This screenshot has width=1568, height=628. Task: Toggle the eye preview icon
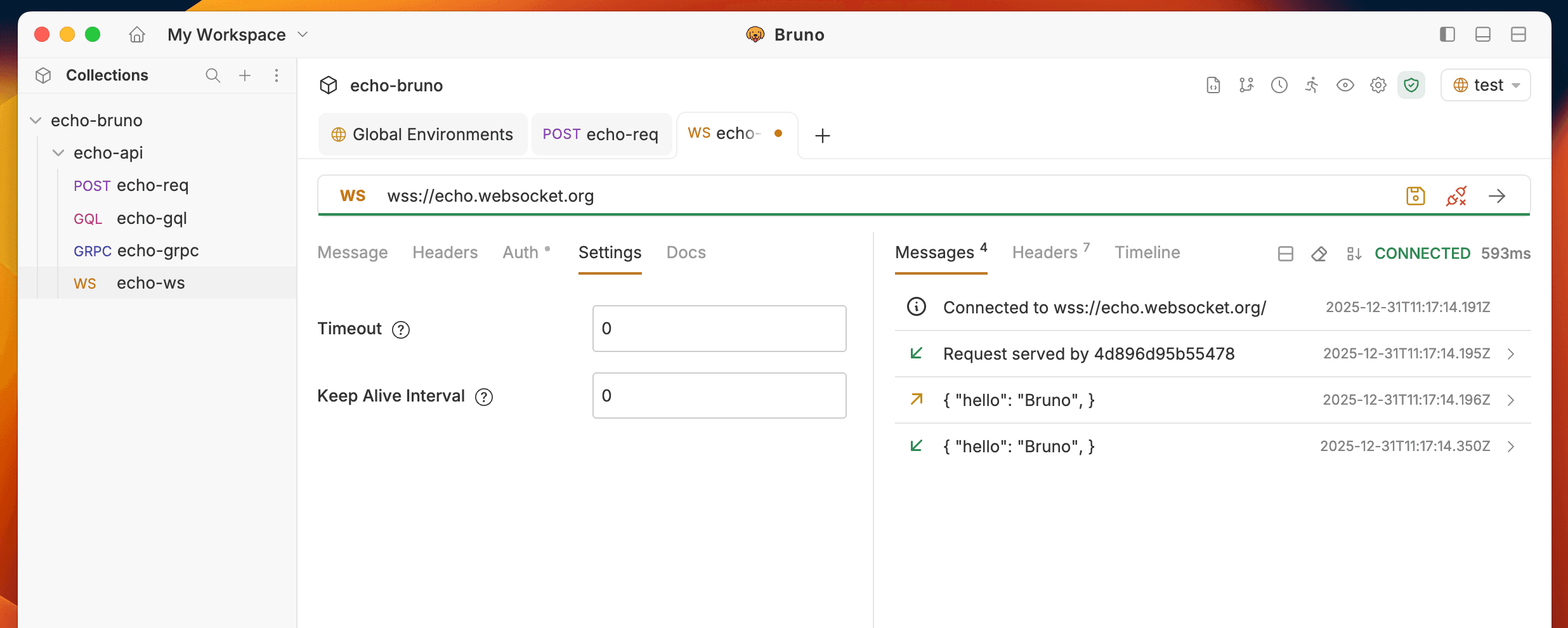tap(1345, 84)
